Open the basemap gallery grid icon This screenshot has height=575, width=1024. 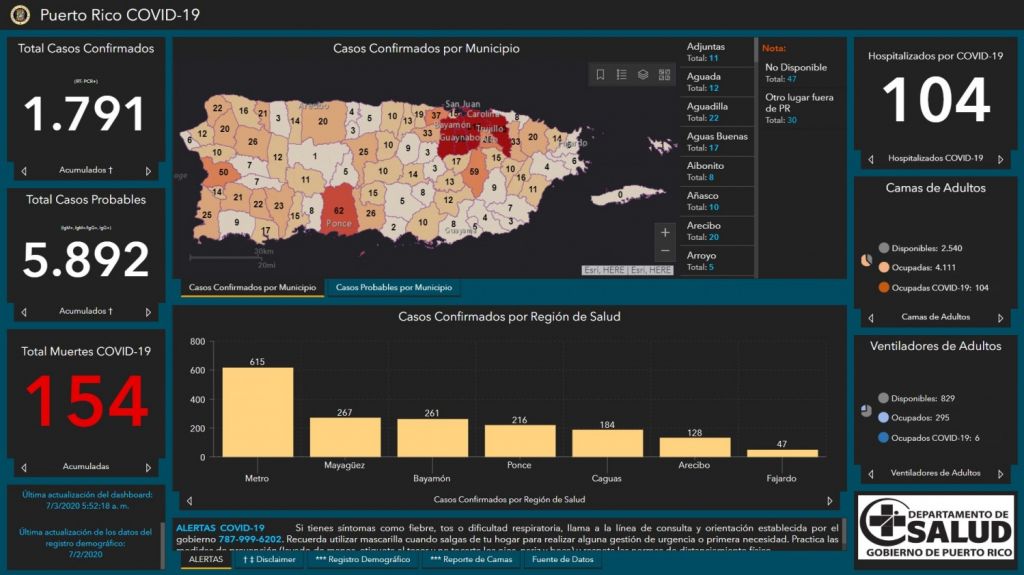click(x=665, y=75)
